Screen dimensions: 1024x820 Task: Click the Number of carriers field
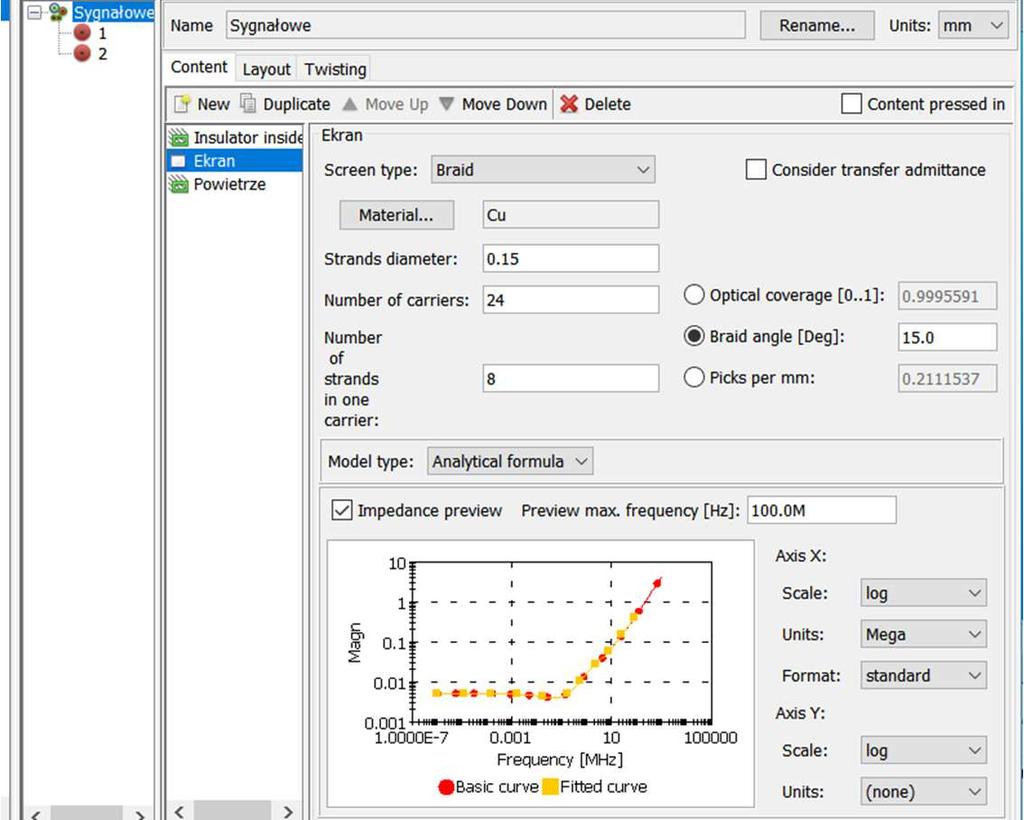coord(571,300)
